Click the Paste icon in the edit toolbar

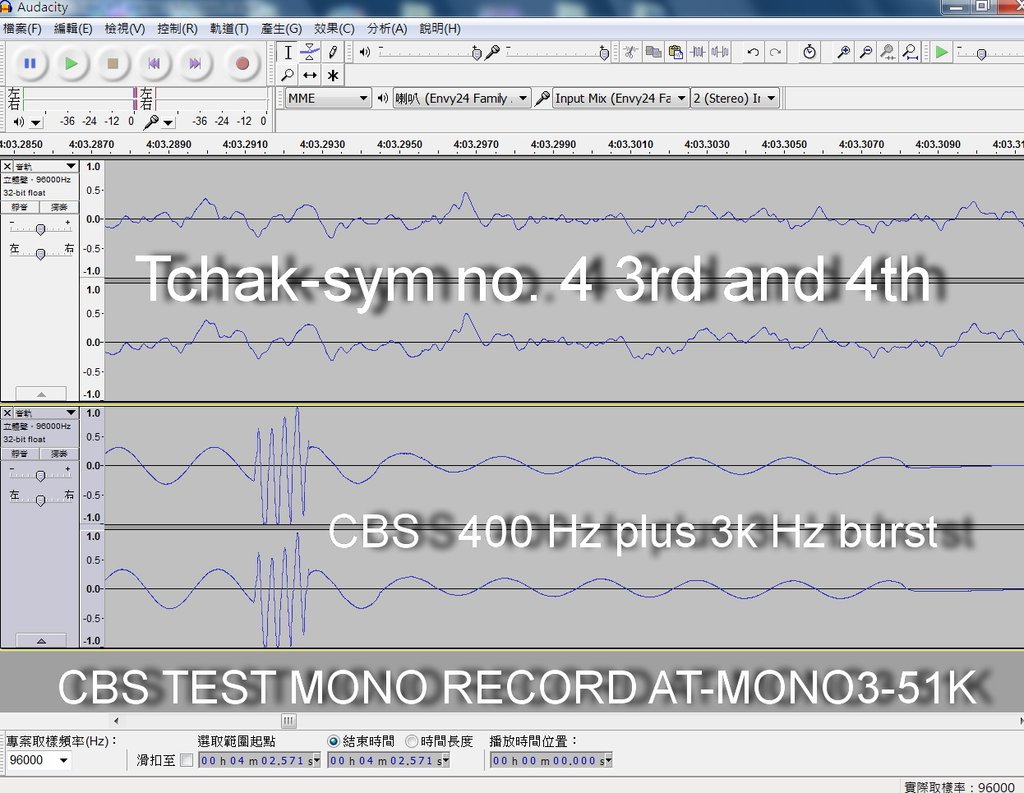coord(676,52)
